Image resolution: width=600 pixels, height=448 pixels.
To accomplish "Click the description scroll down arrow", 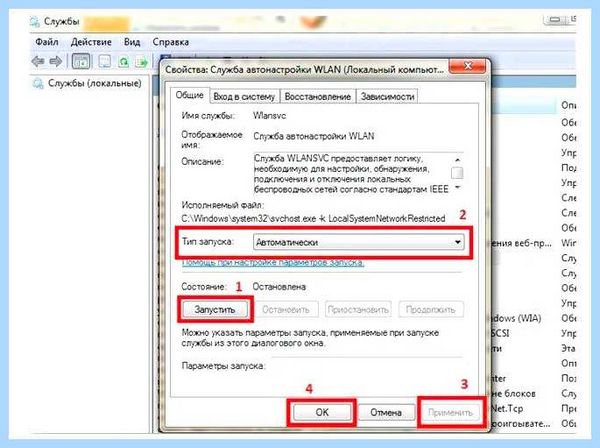I will [457, 187].
